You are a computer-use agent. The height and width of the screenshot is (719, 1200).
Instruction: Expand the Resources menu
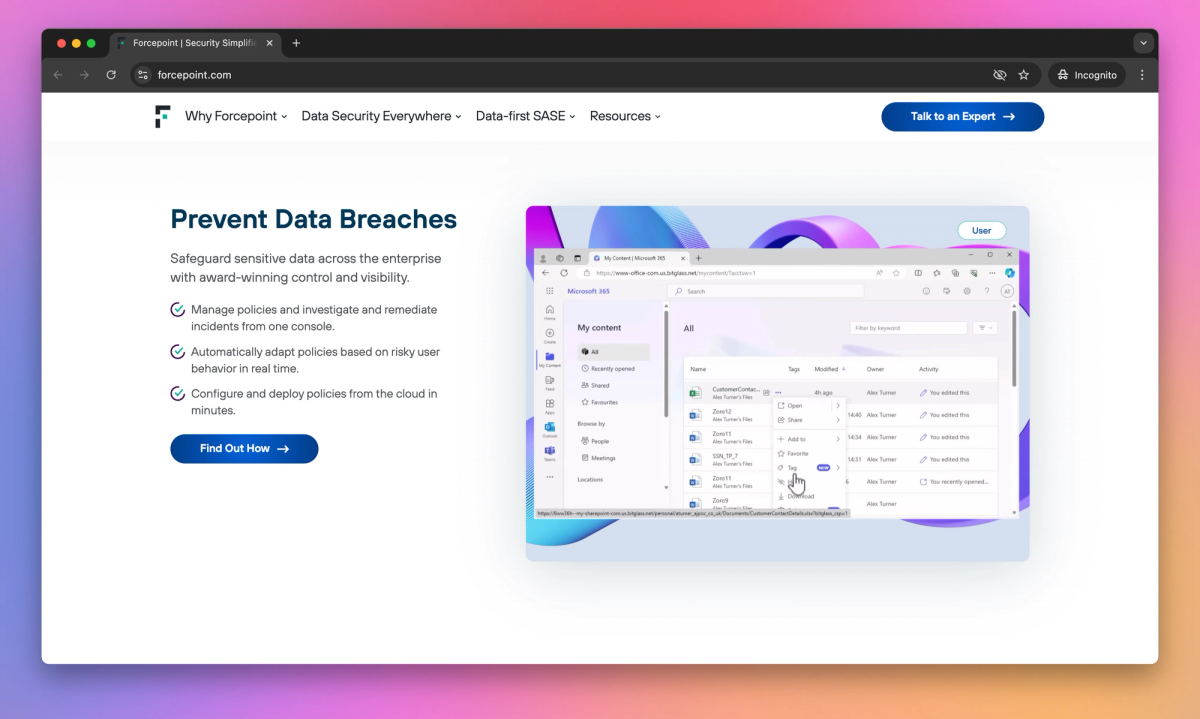(625, 116)
